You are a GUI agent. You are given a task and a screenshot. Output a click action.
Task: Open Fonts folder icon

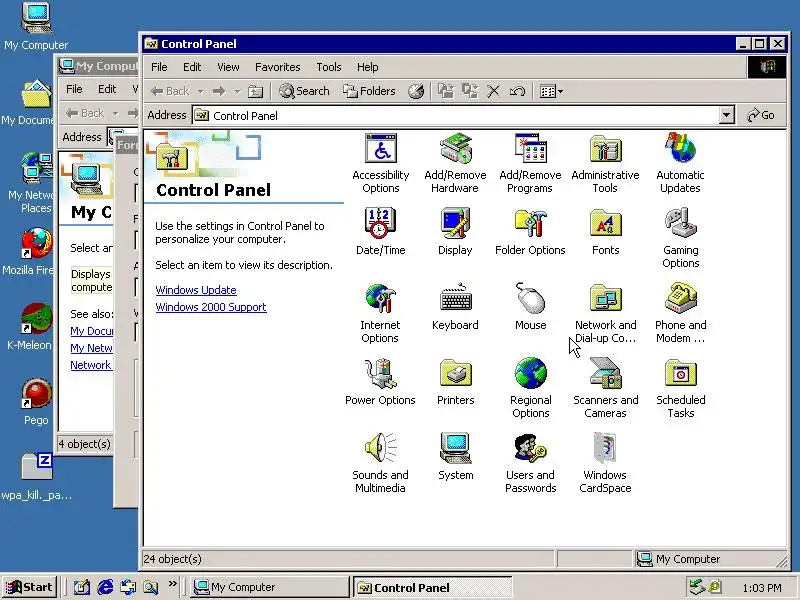pos(605,231)
